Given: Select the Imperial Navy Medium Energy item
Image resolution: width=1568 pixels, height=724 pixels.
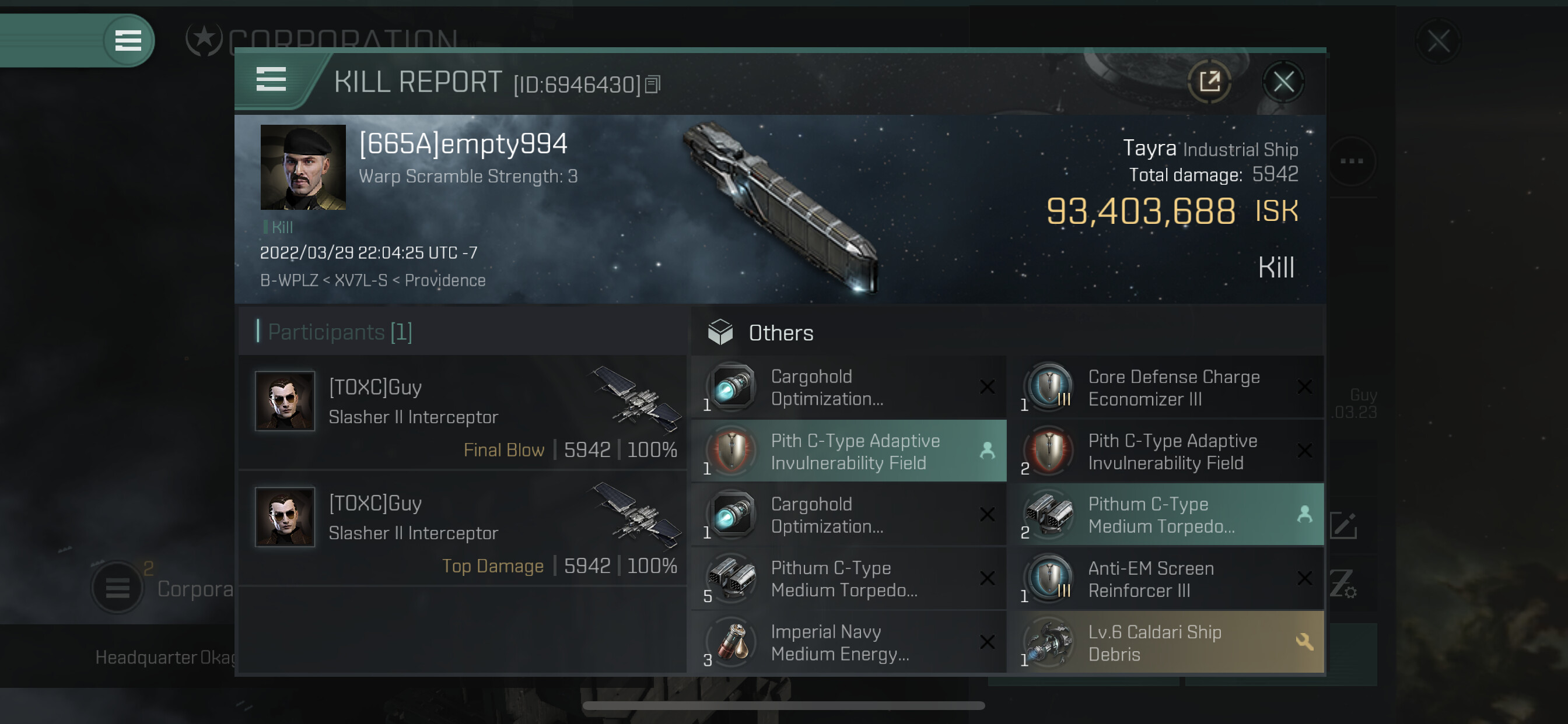Looking at the screenshot, I should (x=849, y=642).
